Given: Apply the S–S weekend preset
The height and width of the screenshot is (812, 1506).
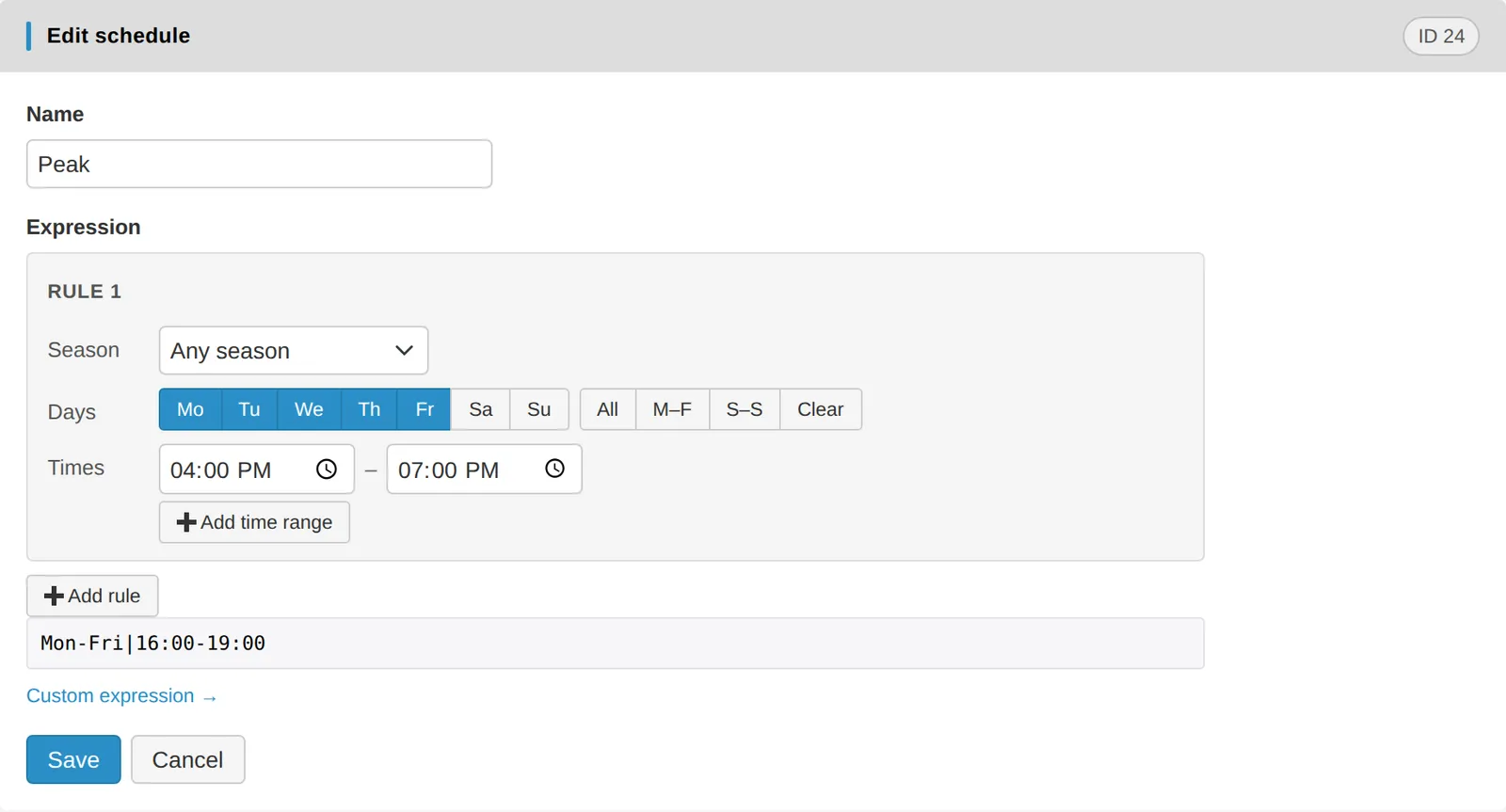Looking at the screenshot, I should click(x=745, y=409).
